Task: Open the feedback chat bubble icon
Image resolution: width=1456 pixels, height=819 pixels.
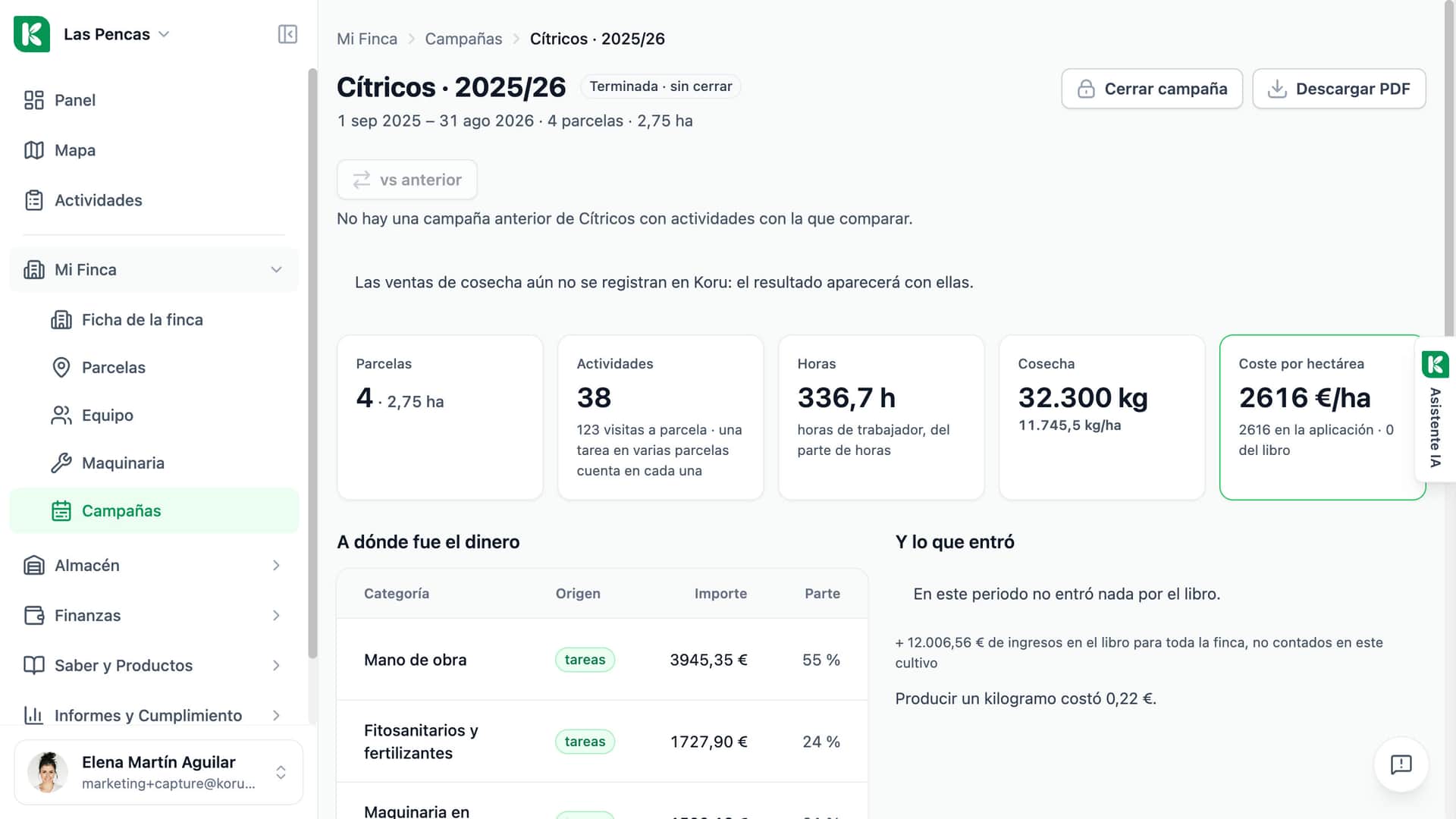Action: coord(1401,764)
